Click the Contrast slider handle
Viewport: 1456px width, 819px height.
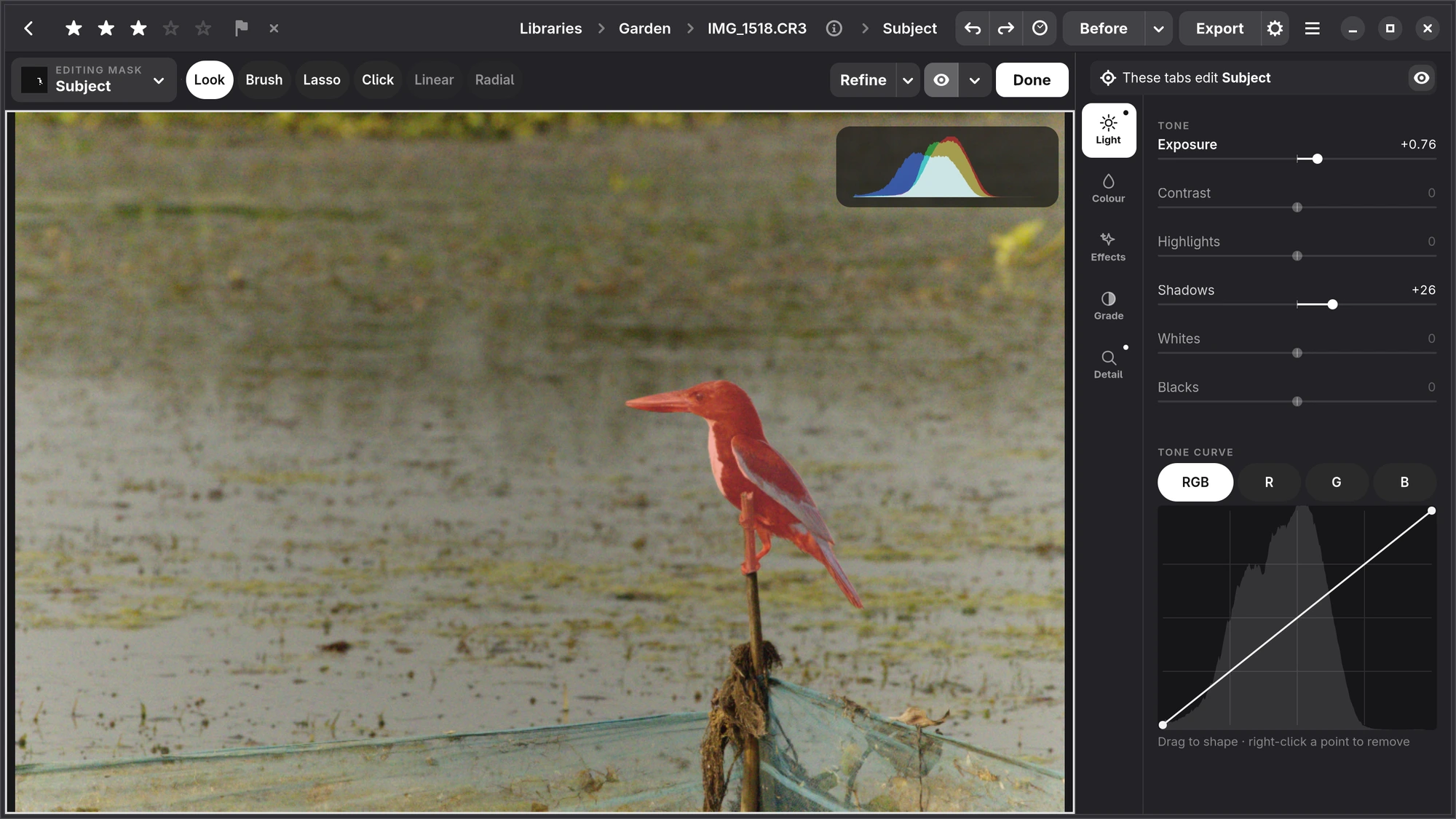(1297, 207)
